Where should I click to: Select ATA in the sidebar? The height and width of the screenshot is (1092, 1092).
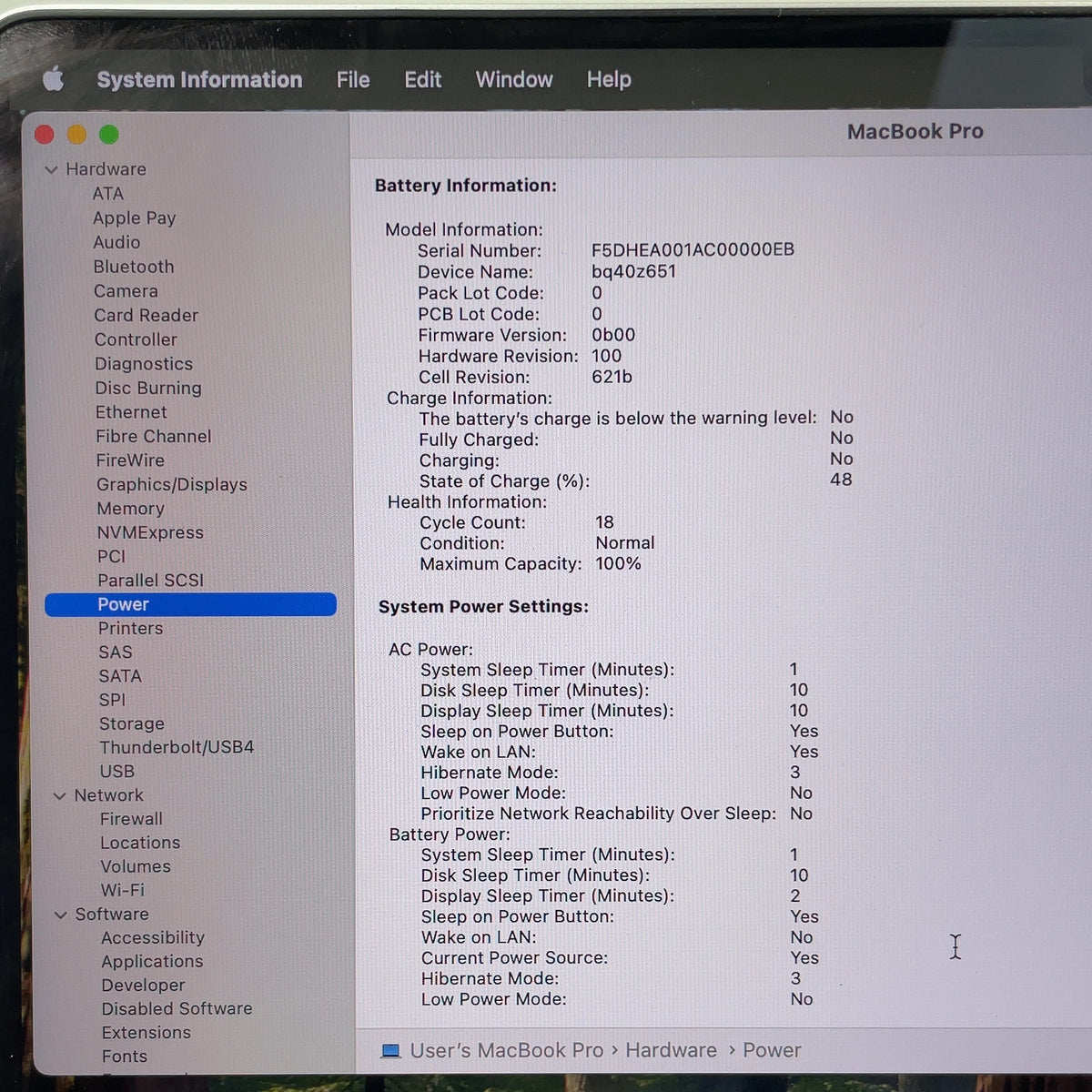tap(107, 194)
